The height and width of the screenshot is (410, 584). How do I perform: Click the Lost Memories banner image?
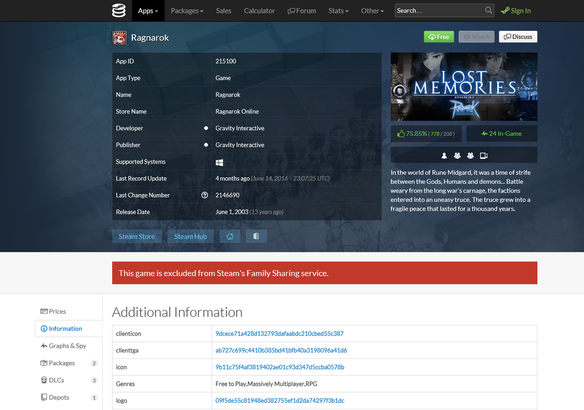point(464,86)
